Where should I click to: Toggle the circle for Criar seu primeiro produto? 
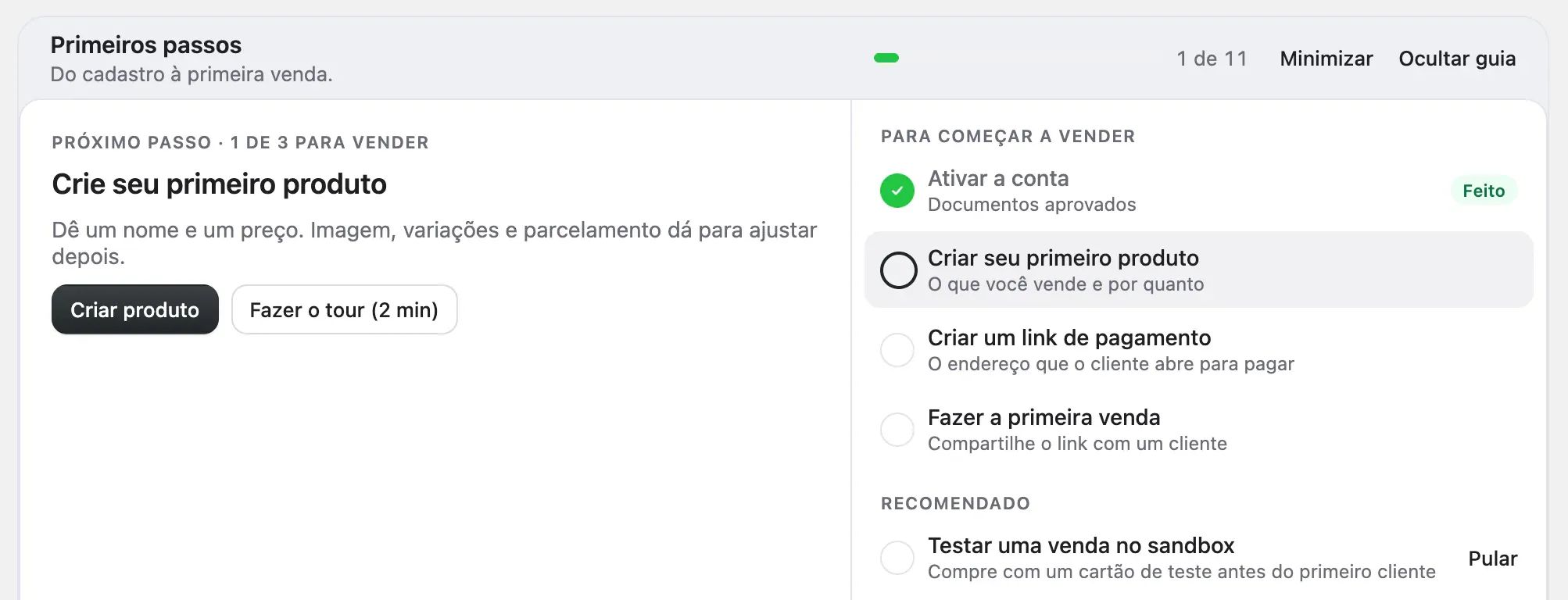coord(898,270)
